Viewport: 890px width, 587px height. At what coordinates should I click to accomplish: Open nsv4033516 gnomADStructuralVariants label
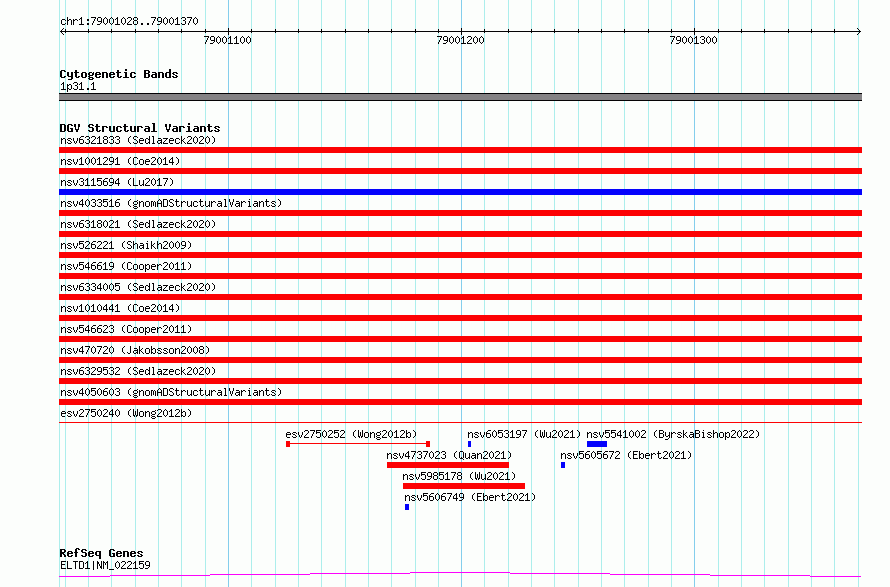pos(171,203)
